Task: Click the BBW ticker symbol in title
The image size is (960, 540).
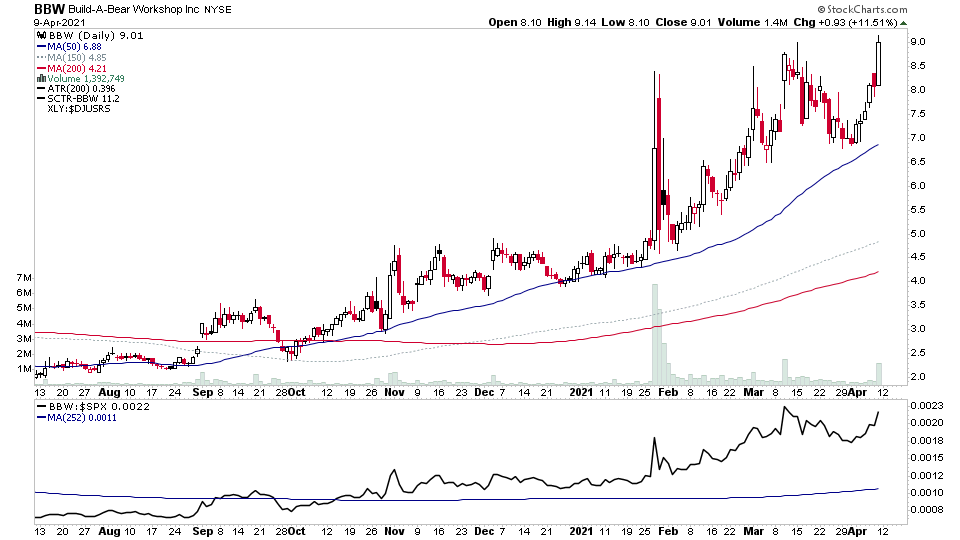Action: (50, 9)
